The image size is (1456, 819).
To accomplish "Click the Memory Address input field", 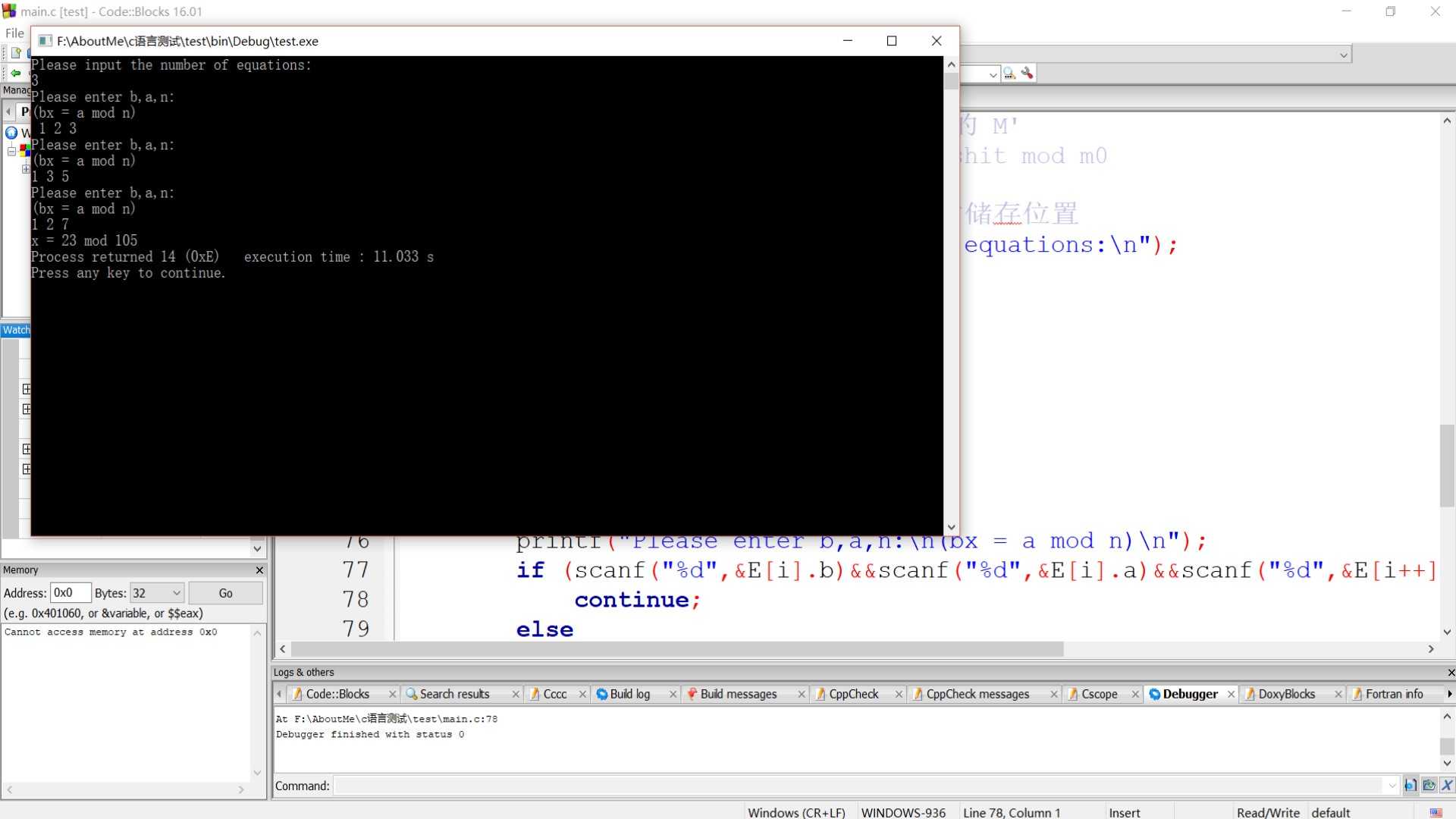I will [70, 593].
